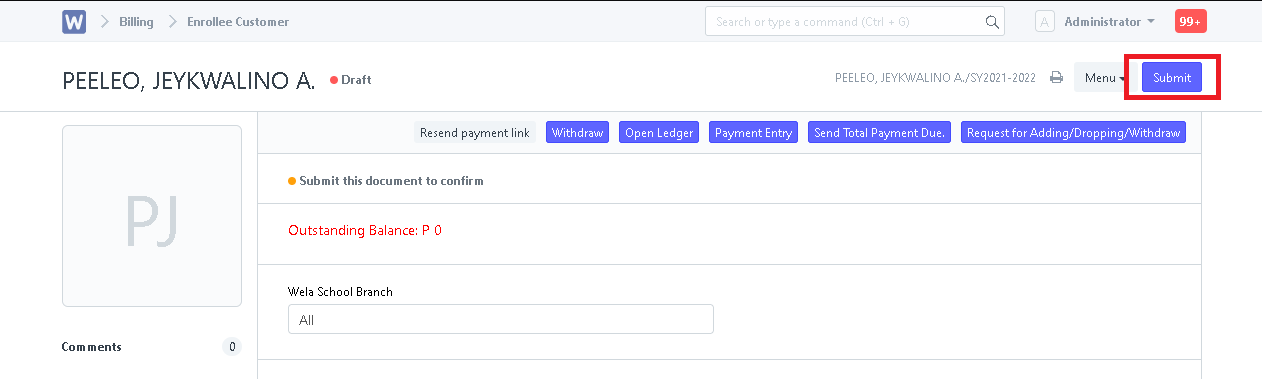Viewport: 1262px width, 379px height.
Task: Click the W home logo icon
Action: point(74,21)
